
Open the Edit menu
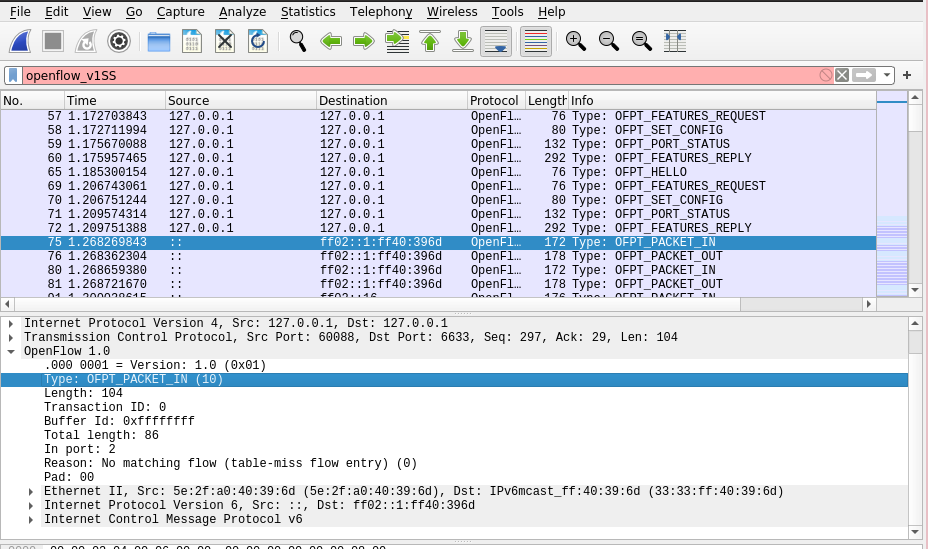[56, 12]
